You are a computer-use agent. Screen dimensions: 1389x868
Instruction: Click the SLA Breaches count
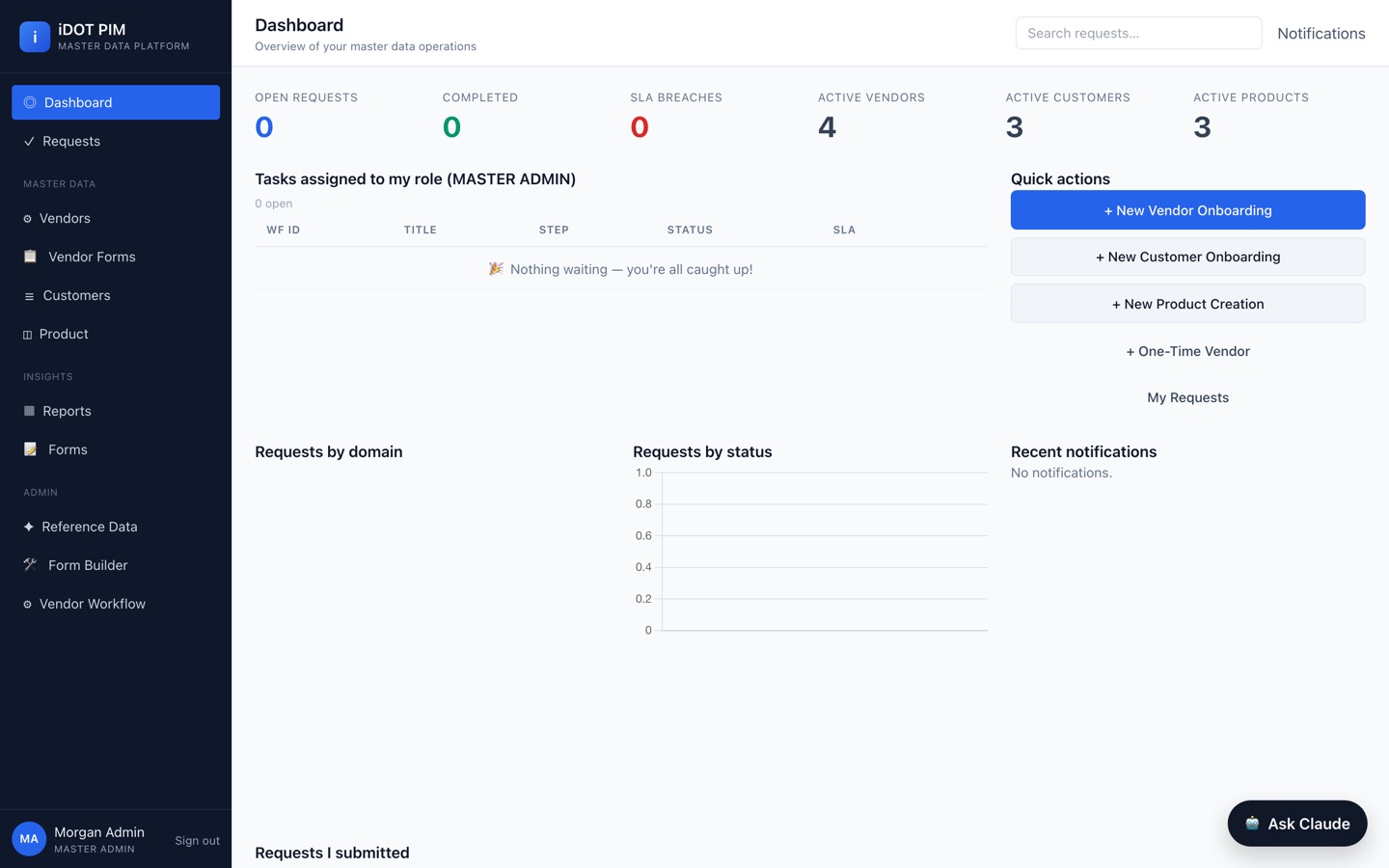(640, 126)
